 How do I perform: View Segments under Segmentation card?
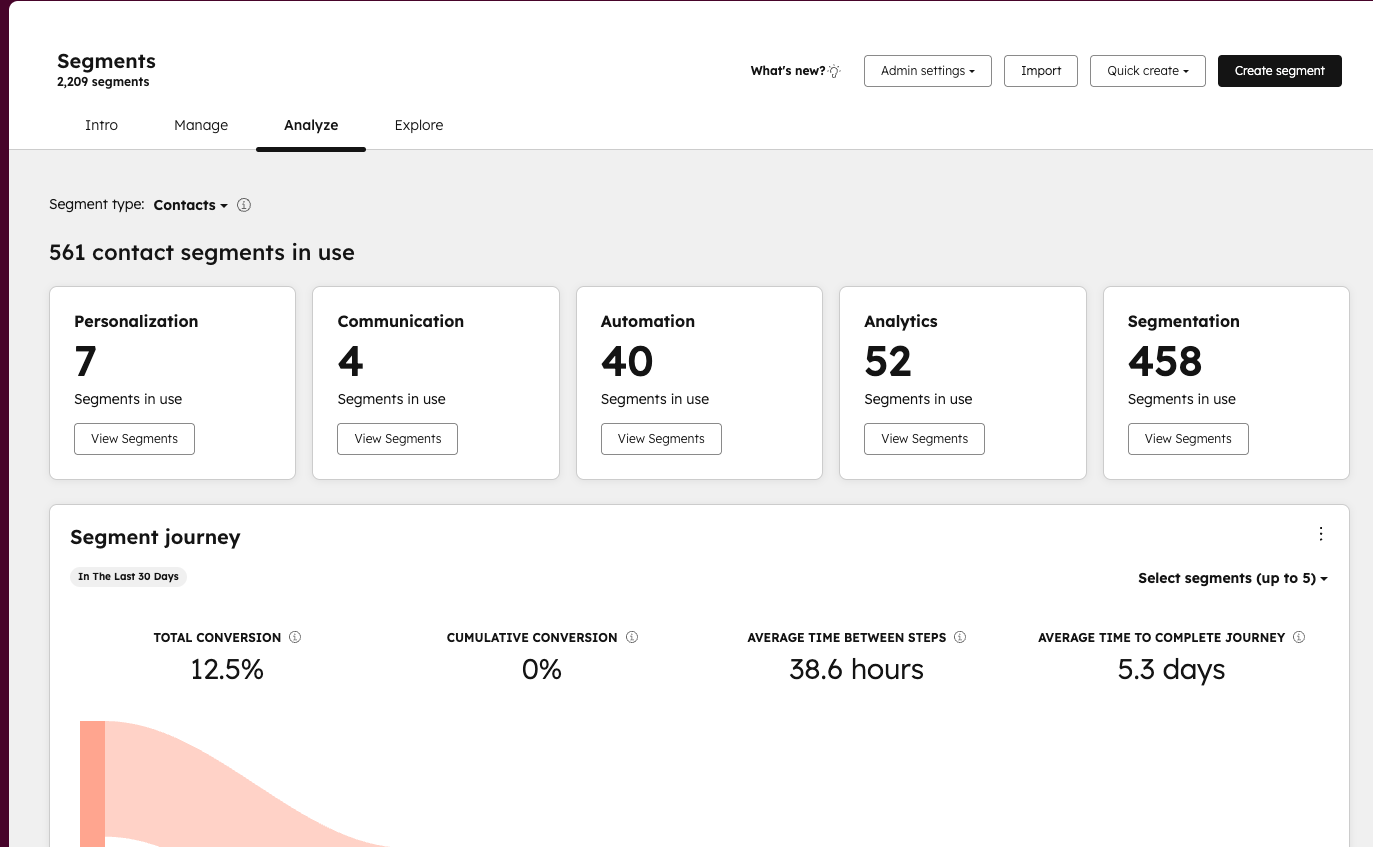pos(1187,439)
